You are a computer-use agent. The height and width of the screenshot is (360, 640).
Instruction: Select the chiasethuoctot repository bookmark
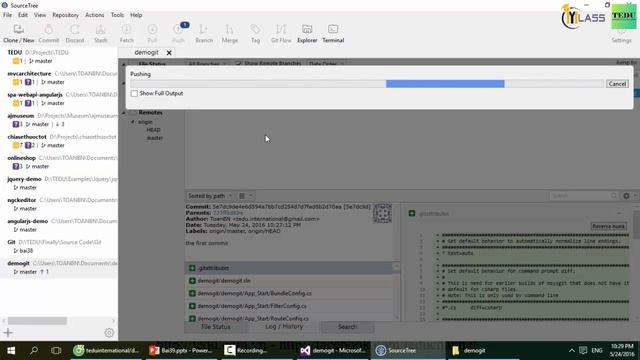pyautogui.click(x=59, y=141)
